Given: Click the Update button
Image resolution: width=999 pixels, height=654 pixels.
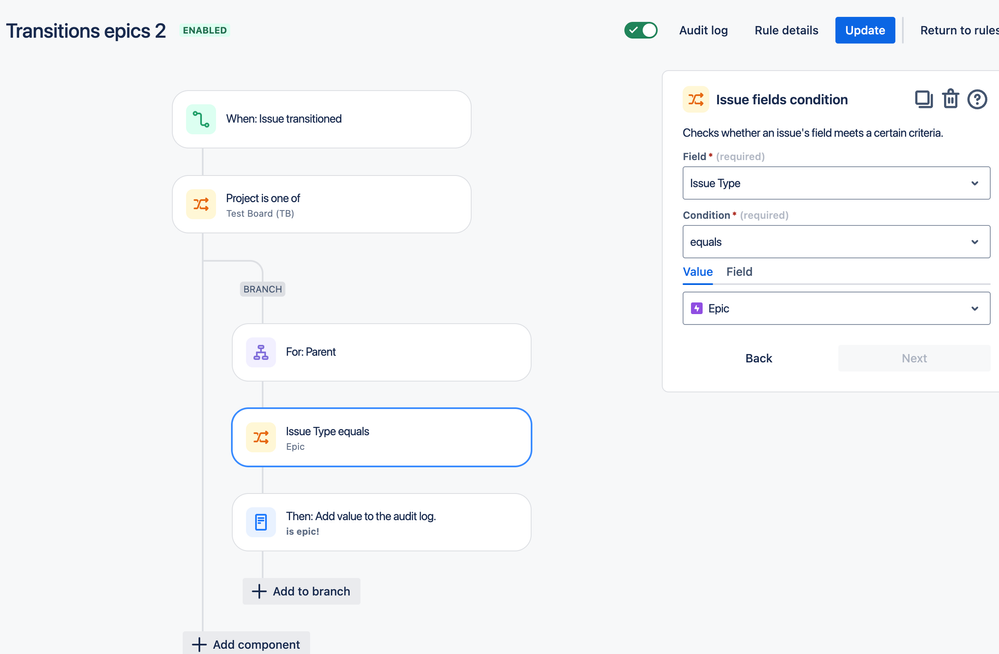Looking at the screenshot, I should click(x=865, y=30).
